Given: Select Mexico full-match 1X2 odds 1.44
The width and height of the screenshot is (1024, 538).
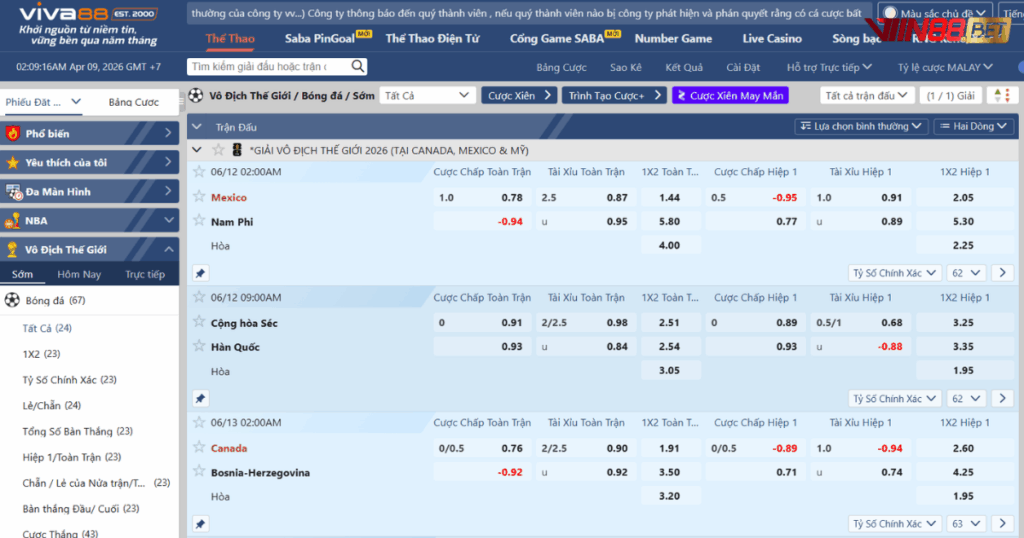Looking at the screenshot, I should coord(669,198).
